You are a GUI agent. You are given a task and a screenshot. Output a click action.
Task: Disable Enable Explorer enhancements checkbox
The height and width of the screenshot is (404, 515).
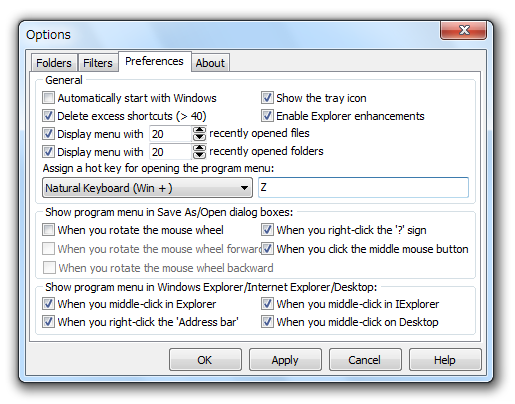pyautogui.click(x=267, y=116)
